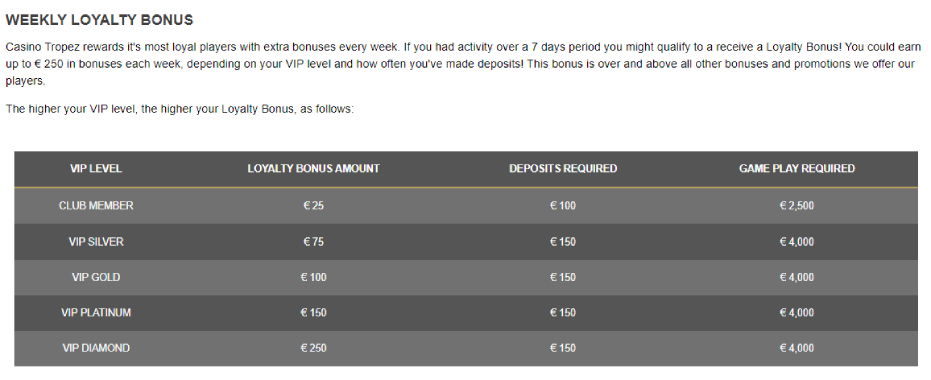Screen dimensions: 931x380
Task: Select the € 75 VIP Silver bonus amount
Action: [x=314, y=242]
